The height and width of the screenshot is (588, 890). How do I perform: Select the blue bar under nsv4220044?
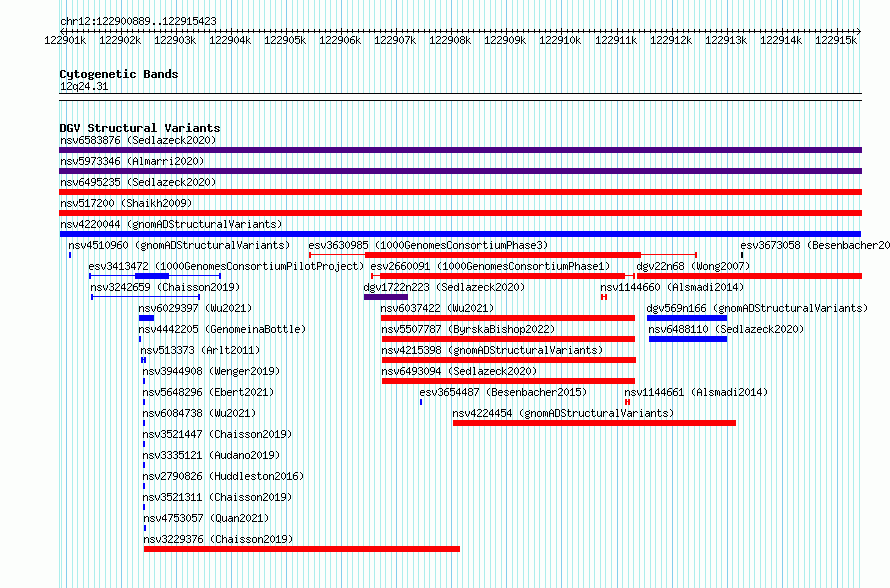point(460,234)
